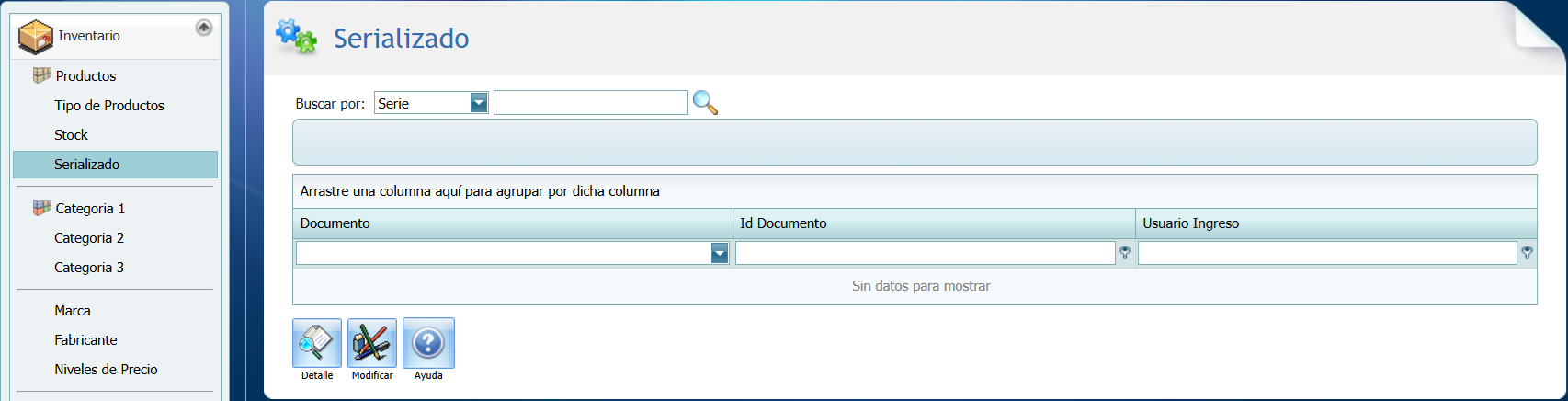Click the Serializado gears header icon
Viewport: 1568px width, 401px height.
click(x=296, y=37)
